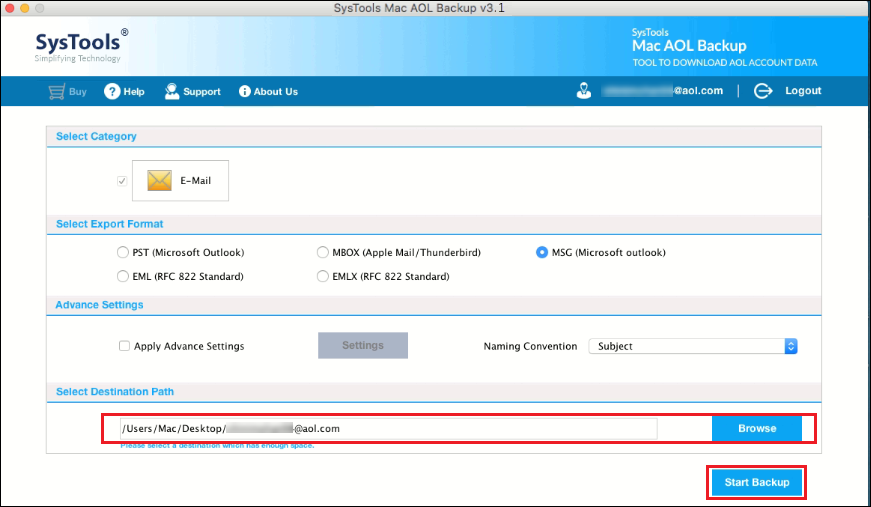The width and height of the screenshot is (871, 507).
Task: Open Help via question mark icon
Action: 112,92
